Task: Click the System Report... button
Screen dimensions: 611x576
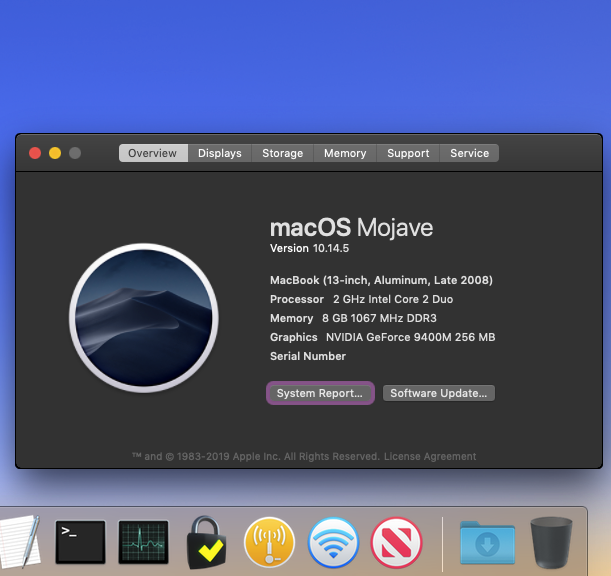Action: pos(320,393)
